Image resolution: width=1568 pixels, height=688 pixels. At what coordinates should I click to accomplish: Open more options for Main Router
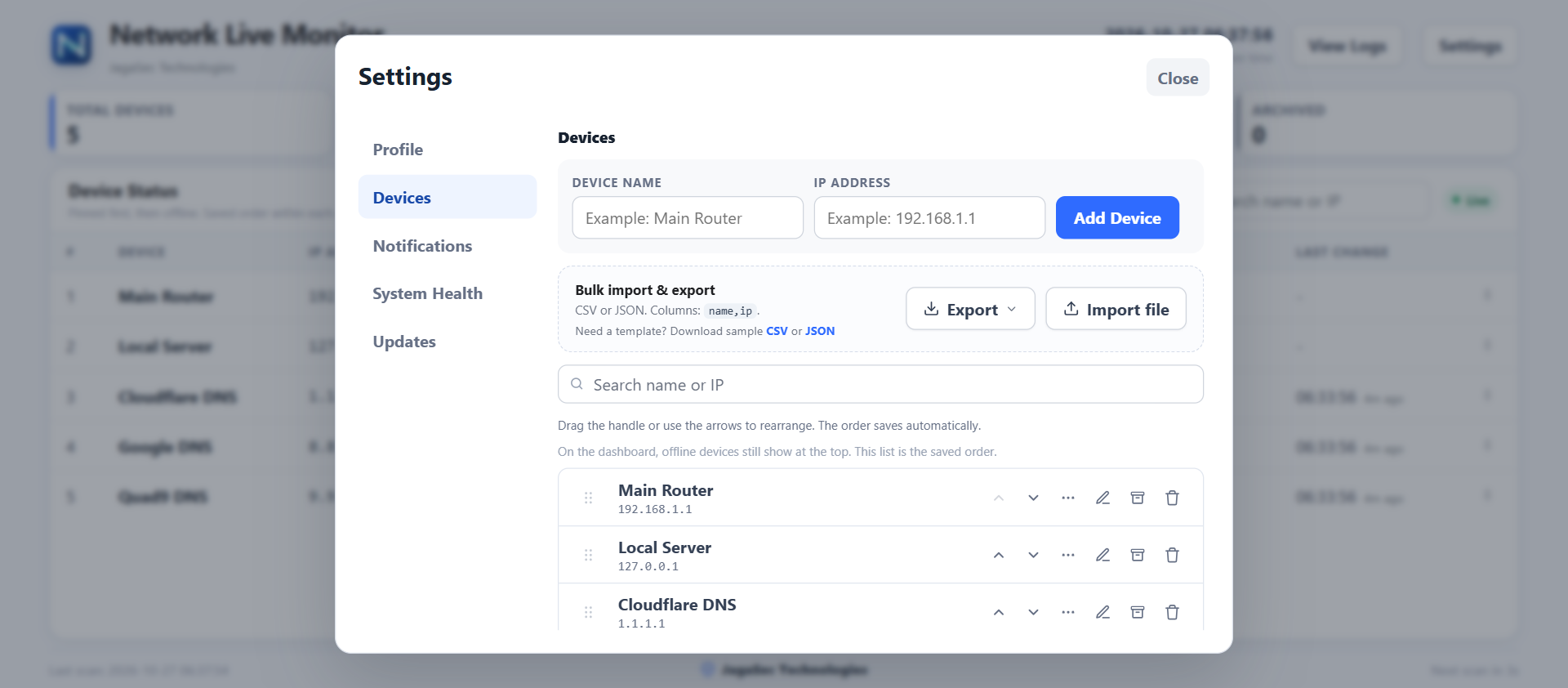[1068, 498]
